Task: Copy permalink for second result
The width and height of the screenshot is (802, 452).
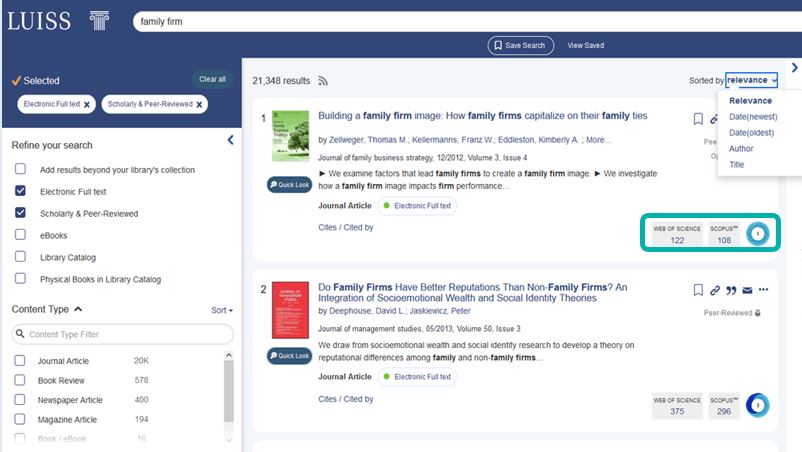Action: click(x=715, y=290)
